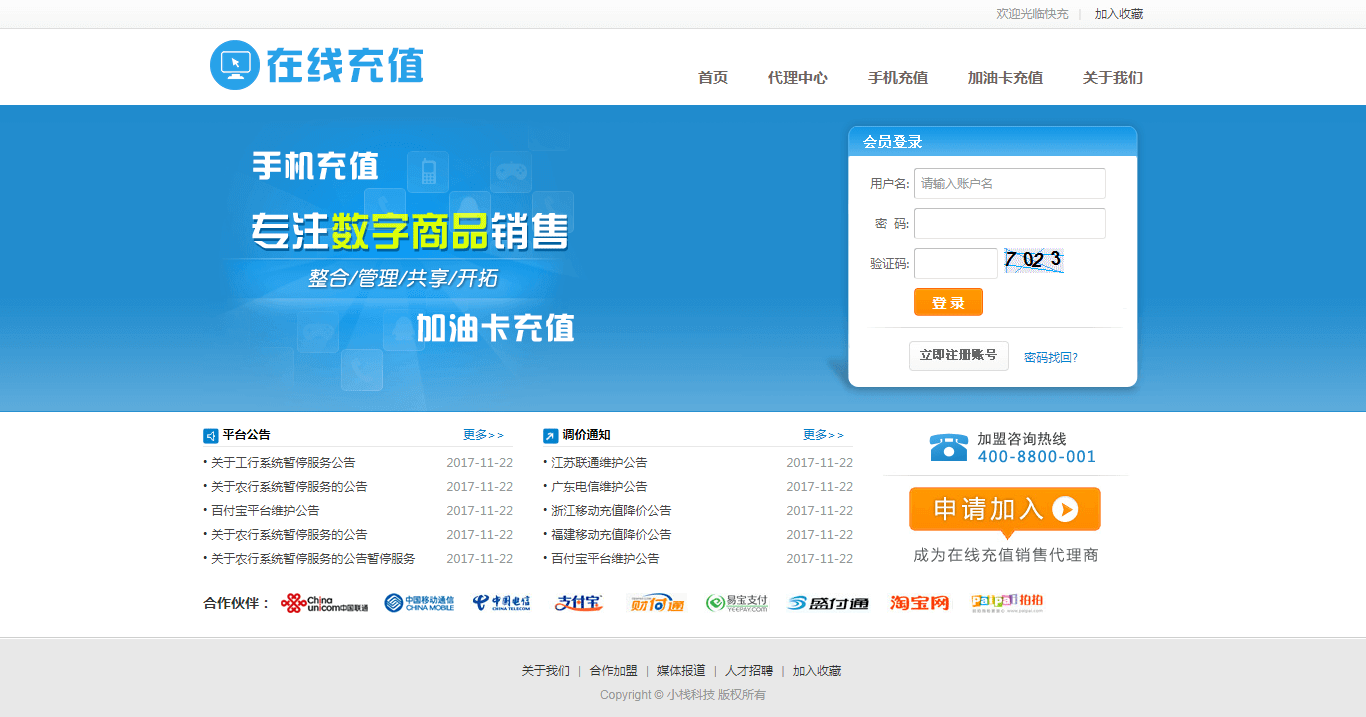Expand 更多 in 平台公告 section
The height and width of the screenshot is (717, 1366).
483,435
